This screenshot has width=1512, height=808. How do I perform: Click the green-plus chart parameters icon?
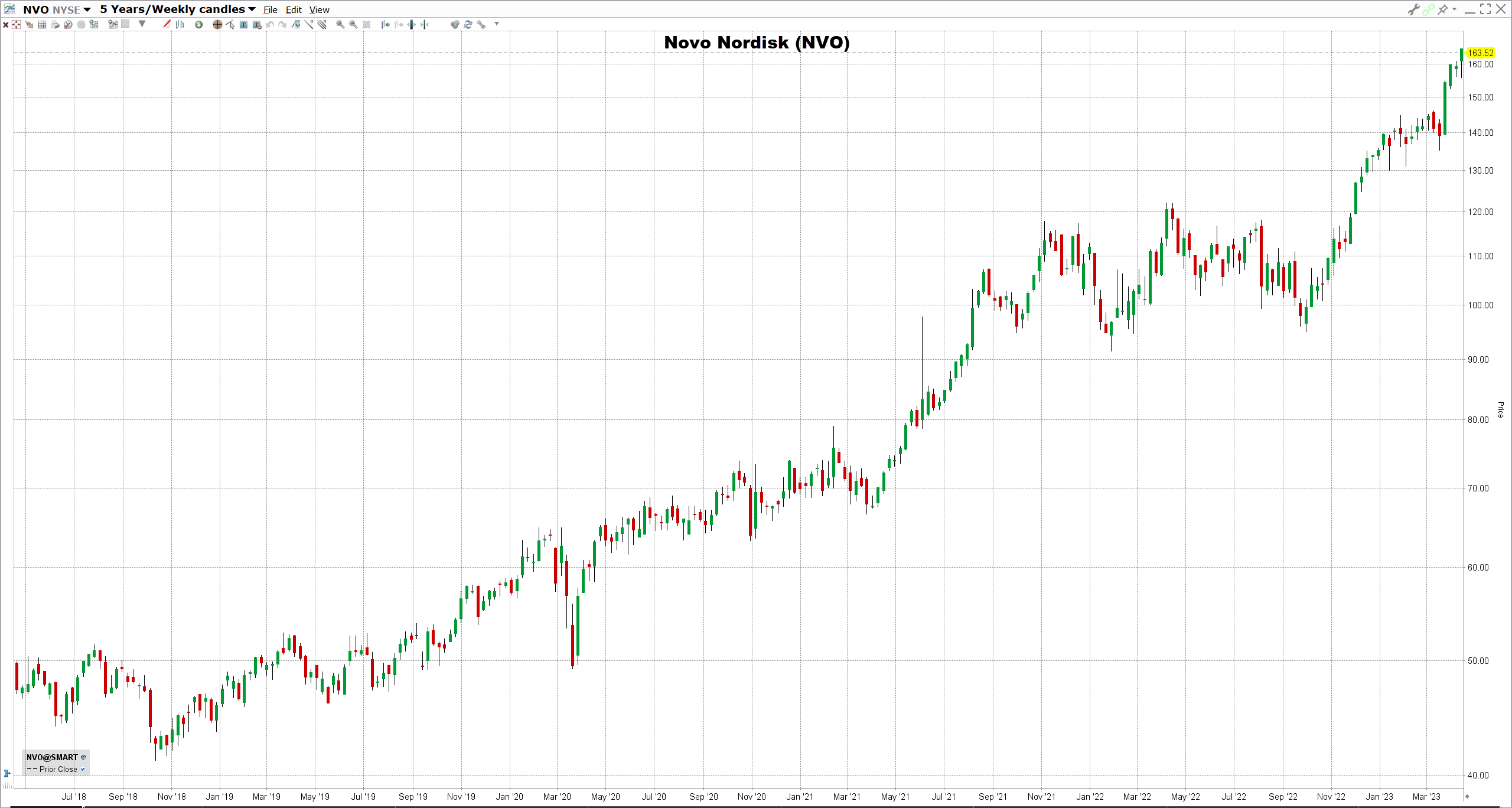coord(94,24)
